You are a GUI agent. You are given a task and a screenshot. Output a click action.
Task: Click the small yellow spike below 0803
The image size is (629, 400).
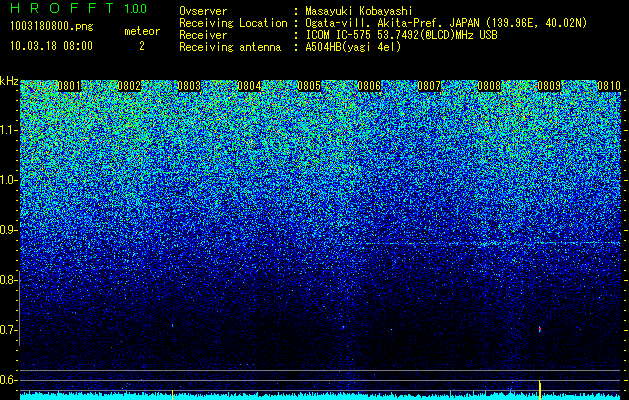click(x=172, y=395)
